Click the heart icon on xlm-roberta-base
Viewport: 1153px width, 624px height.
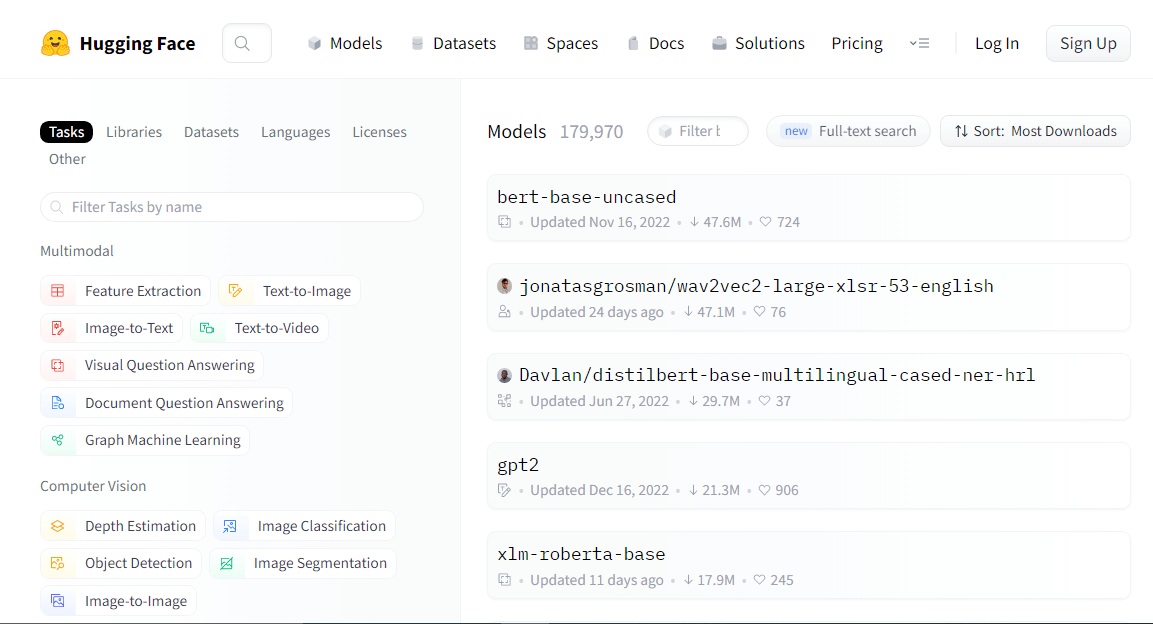[760, 580]
